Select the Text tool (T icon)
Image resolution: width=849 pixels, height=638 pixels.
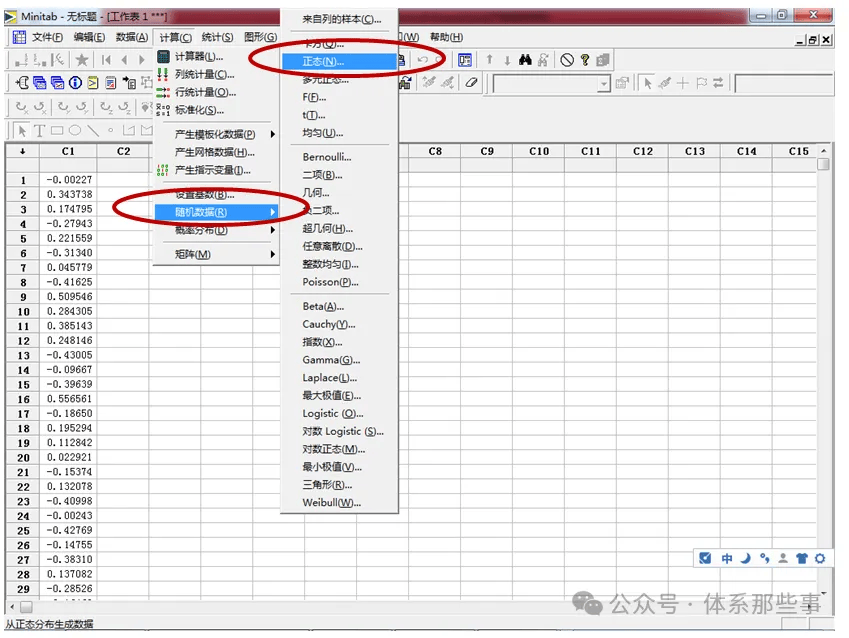click(39, 131)
